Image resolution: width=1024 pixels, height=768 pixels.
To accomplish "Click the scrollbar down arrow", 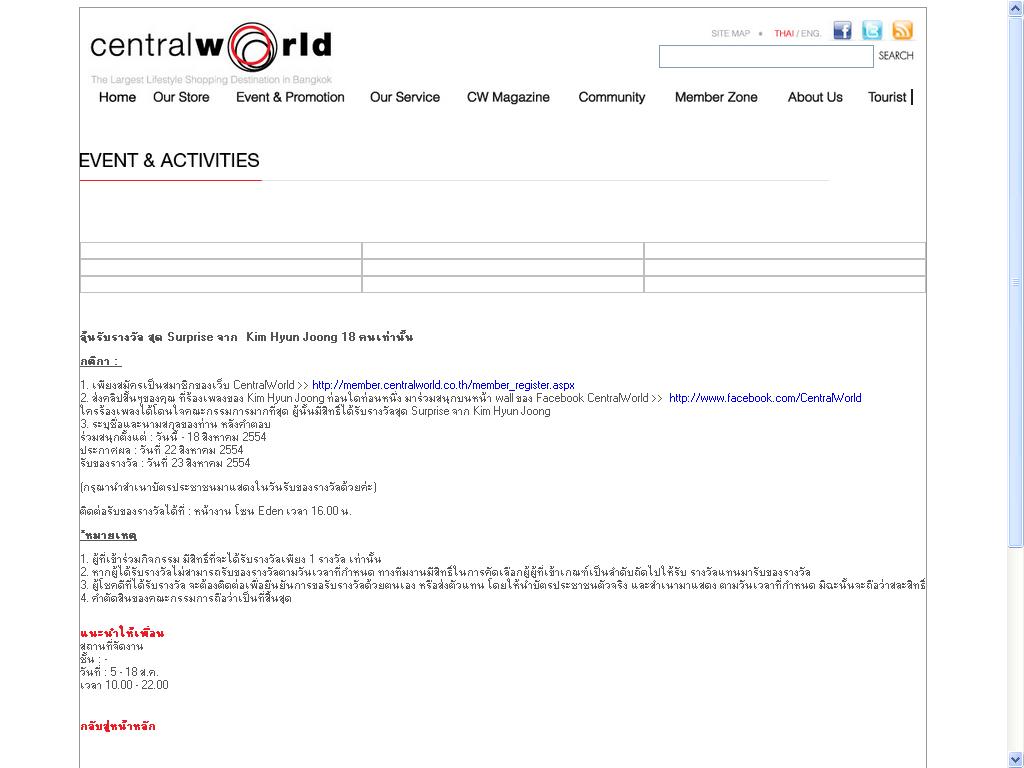I will tap(1016, 760).
